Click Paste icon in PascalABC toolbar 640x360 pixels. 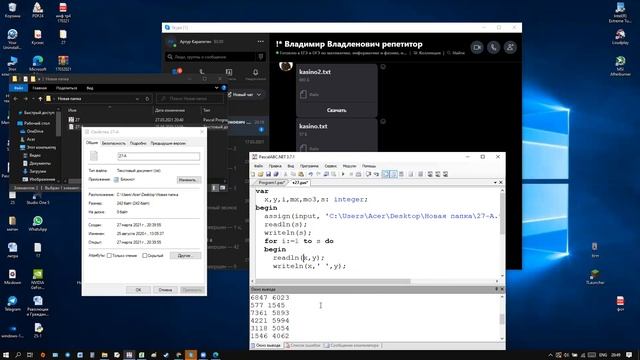[x=301, y=174]
